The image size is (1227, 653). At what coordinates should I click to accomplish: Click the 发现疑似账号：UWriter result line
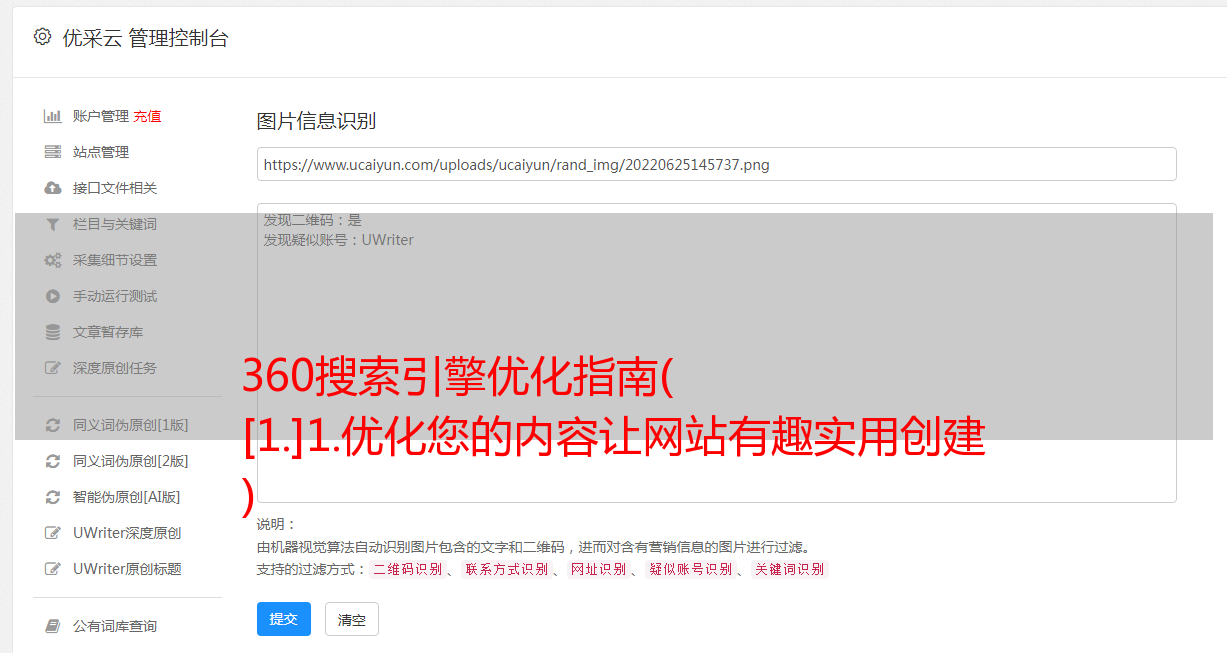click(339, 240)
